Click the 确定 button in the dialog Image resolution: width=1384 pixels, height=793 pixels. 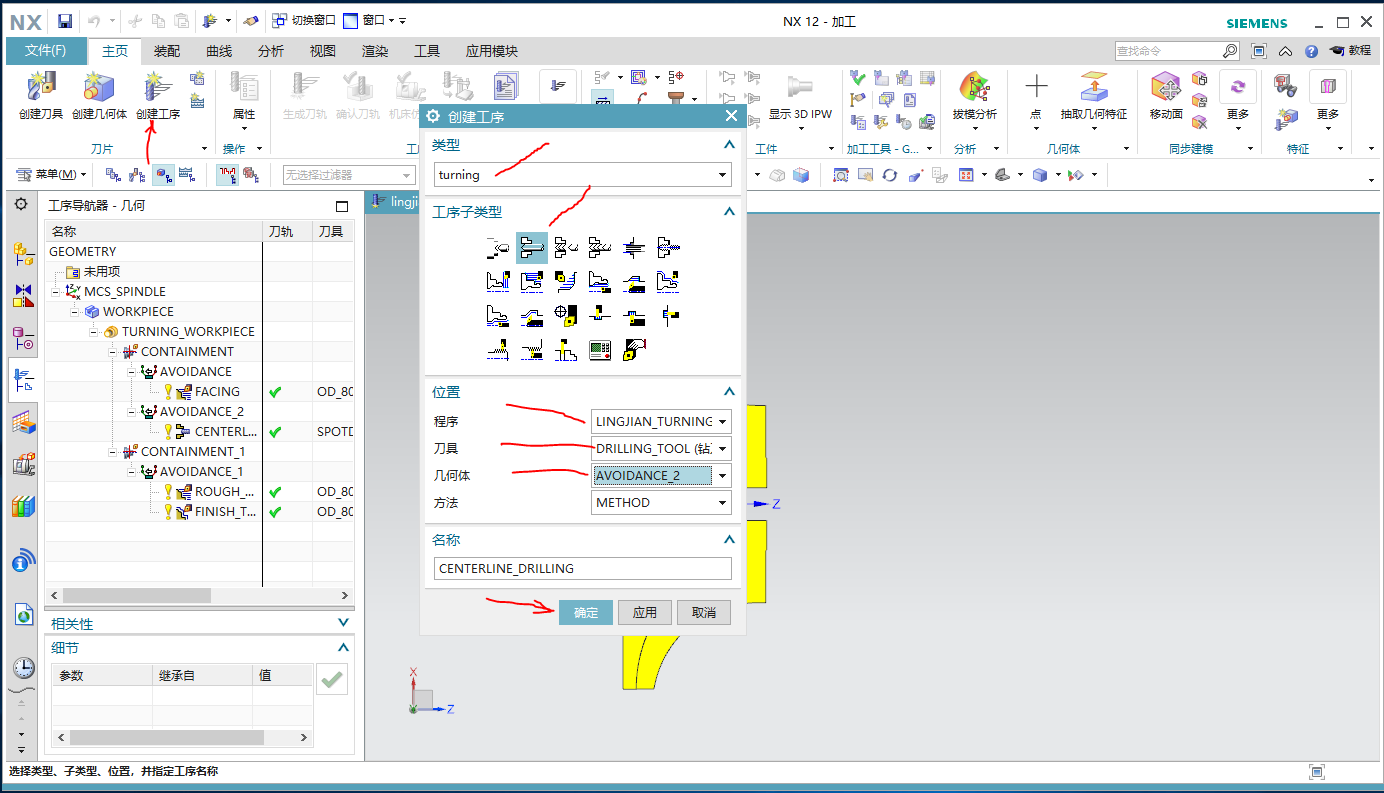[x=586, y=612]
